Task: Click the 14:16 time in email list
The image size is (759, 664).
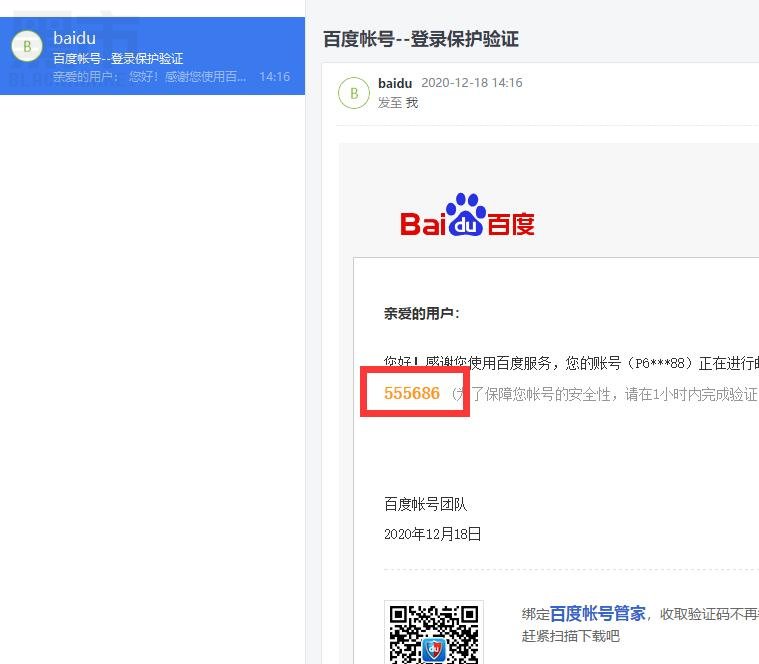Action: pyautogui.click(x=274, y=77)
